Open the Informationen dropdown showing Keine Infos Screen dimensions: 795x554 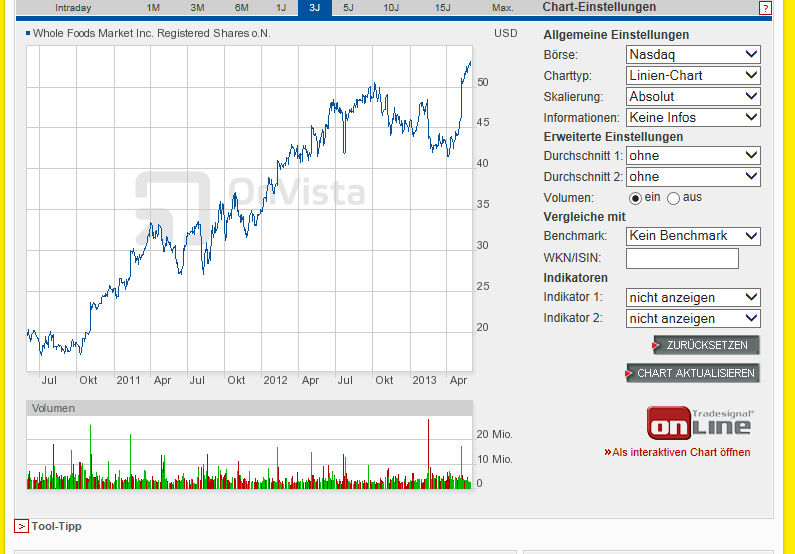click(x=693, y=118)
